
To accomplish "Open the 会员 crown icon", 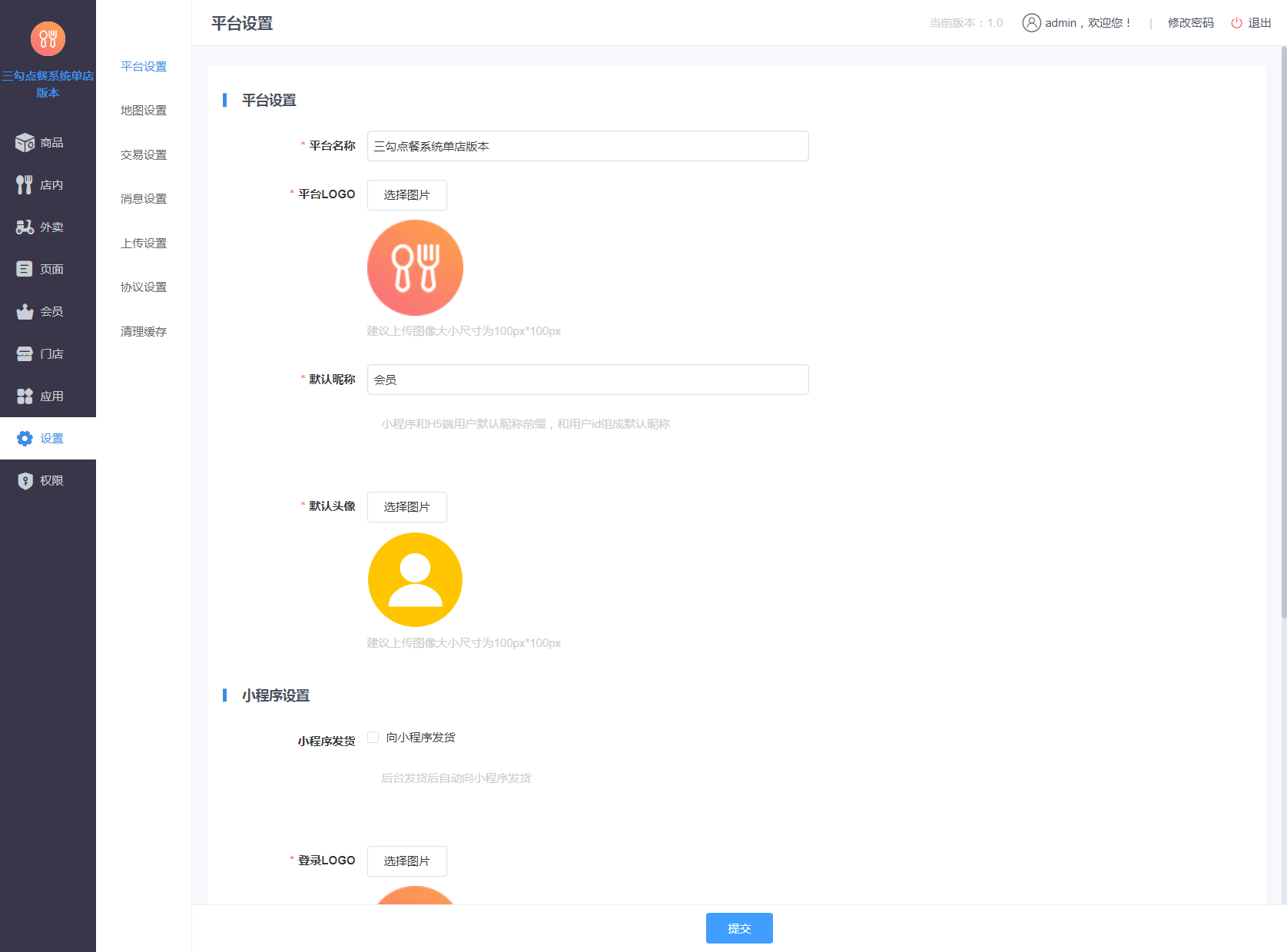I will [x=25, y=311].
